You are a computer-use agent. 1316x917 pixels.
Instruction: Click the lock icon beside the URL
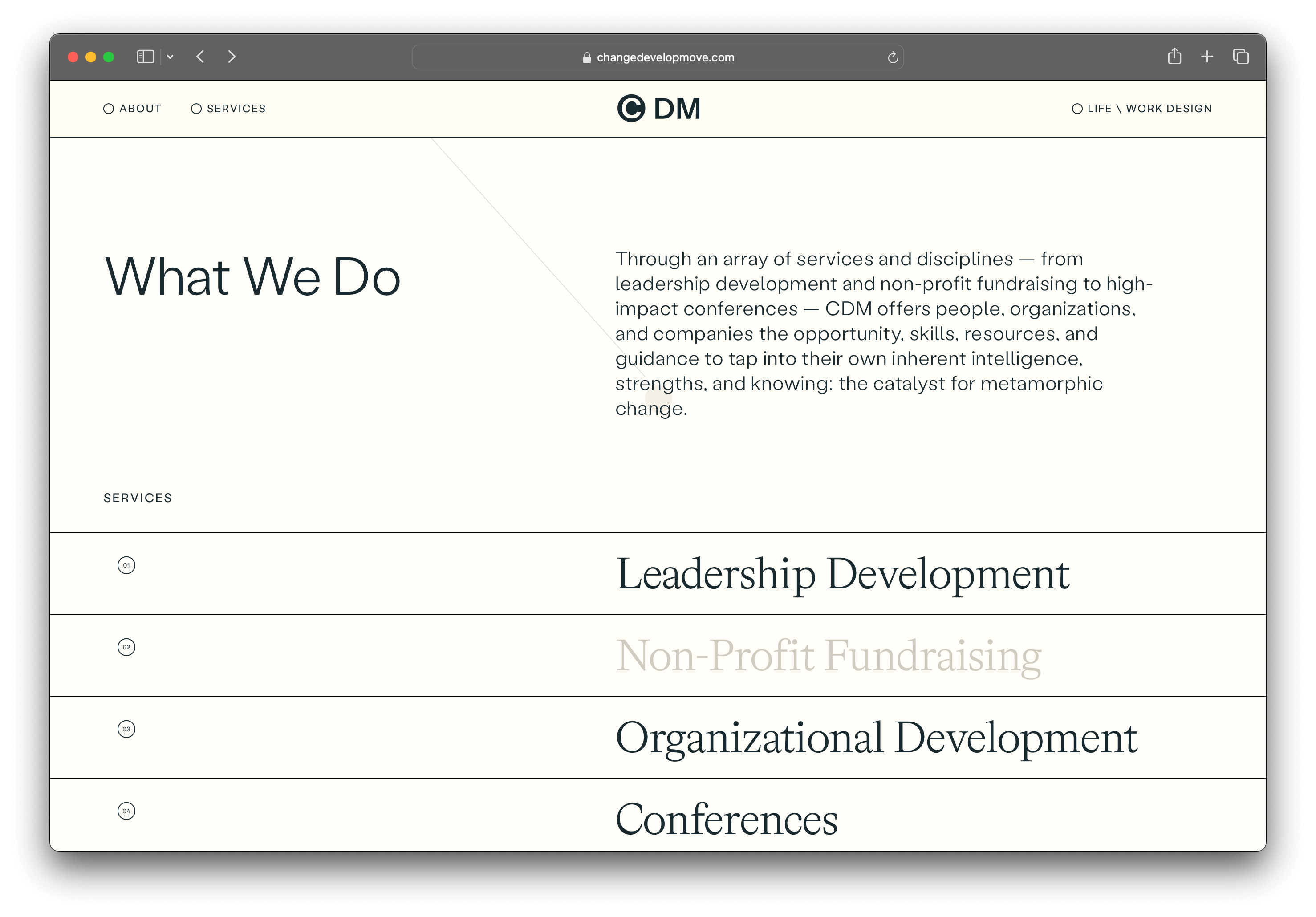pos(586,58)
